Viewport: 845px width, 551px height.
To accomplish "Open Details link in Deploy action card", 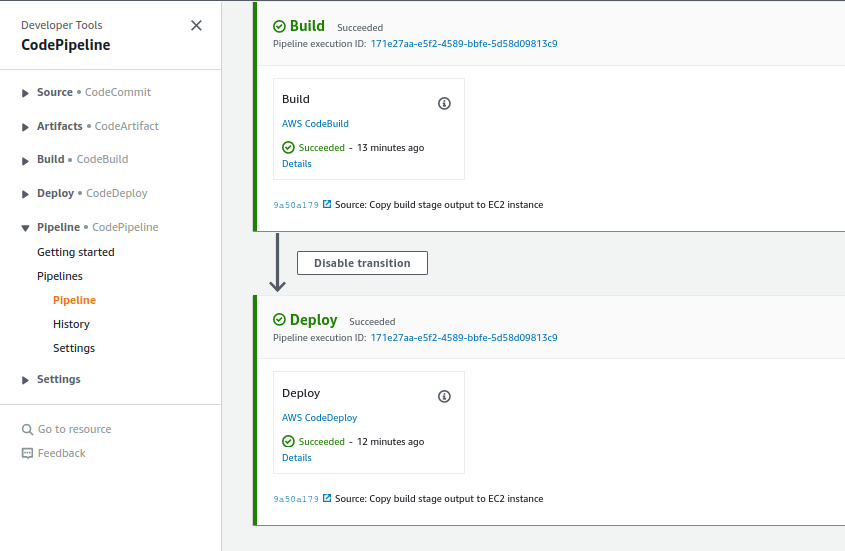I will 297,458.
